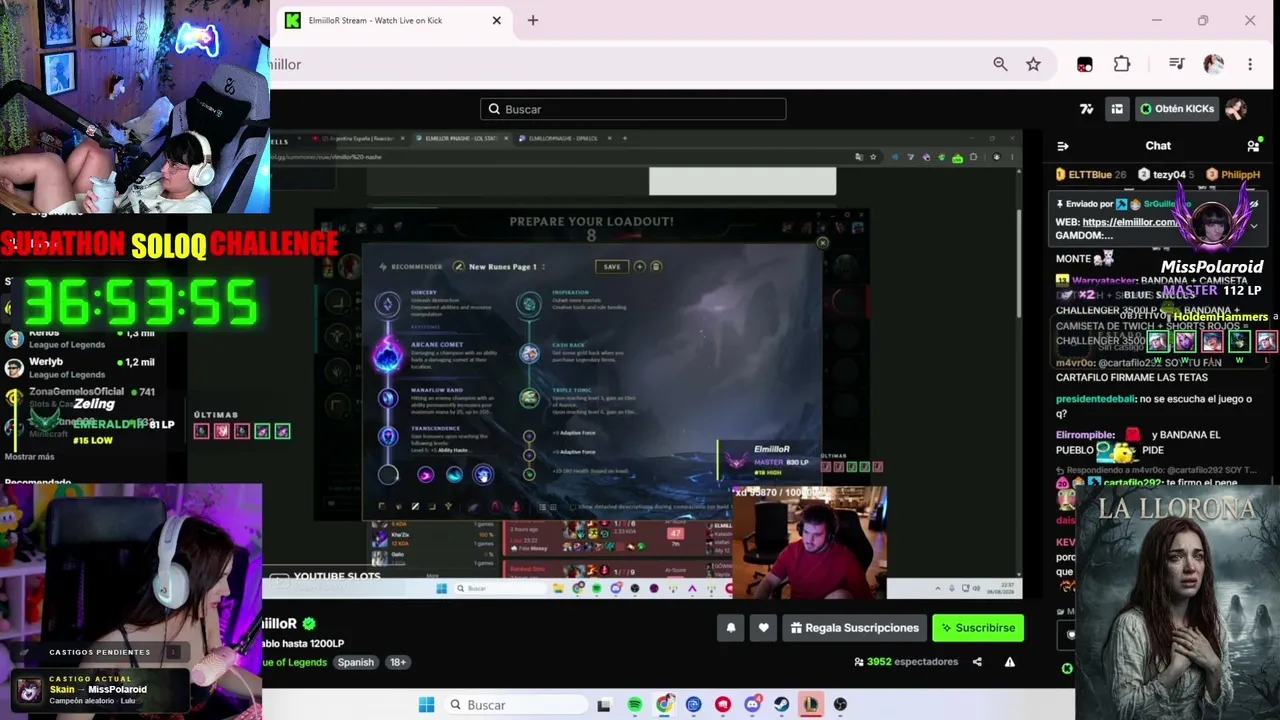Open OBS Studio from the taskbar
Screen dimensions: 1280x720
[x=840, y=705]
